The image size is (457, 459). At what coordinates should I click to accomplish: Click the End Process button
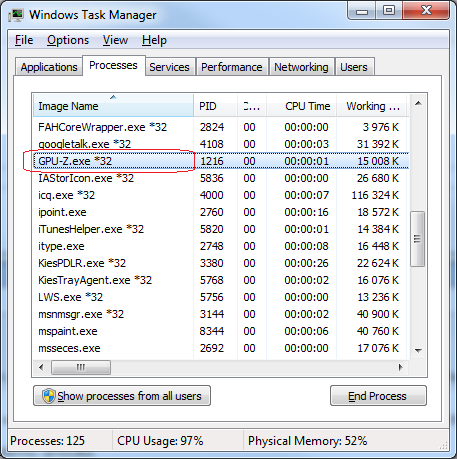pos(378,396)
